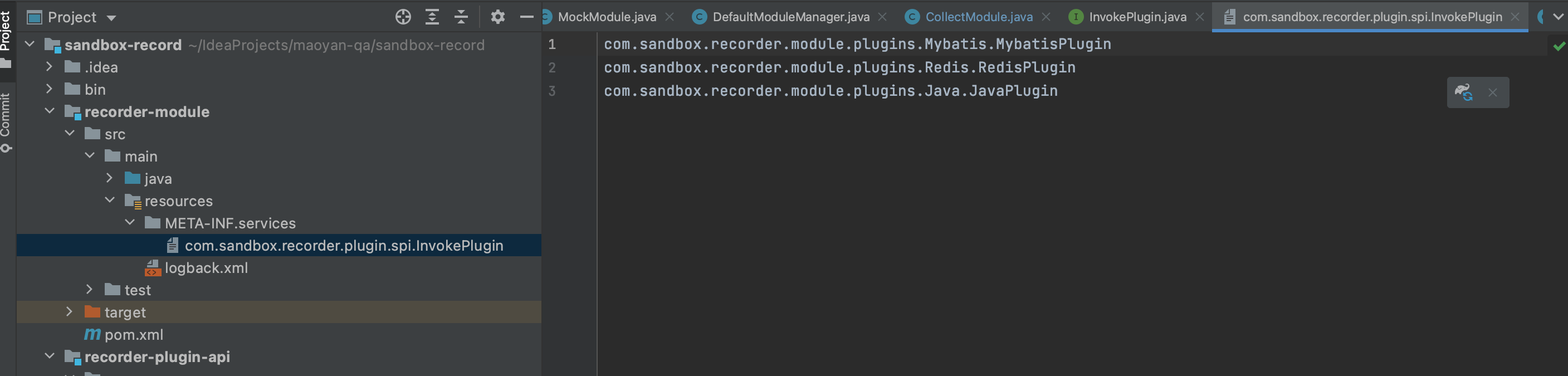Collapse the recorder-module folder

[x=50, y=111]
